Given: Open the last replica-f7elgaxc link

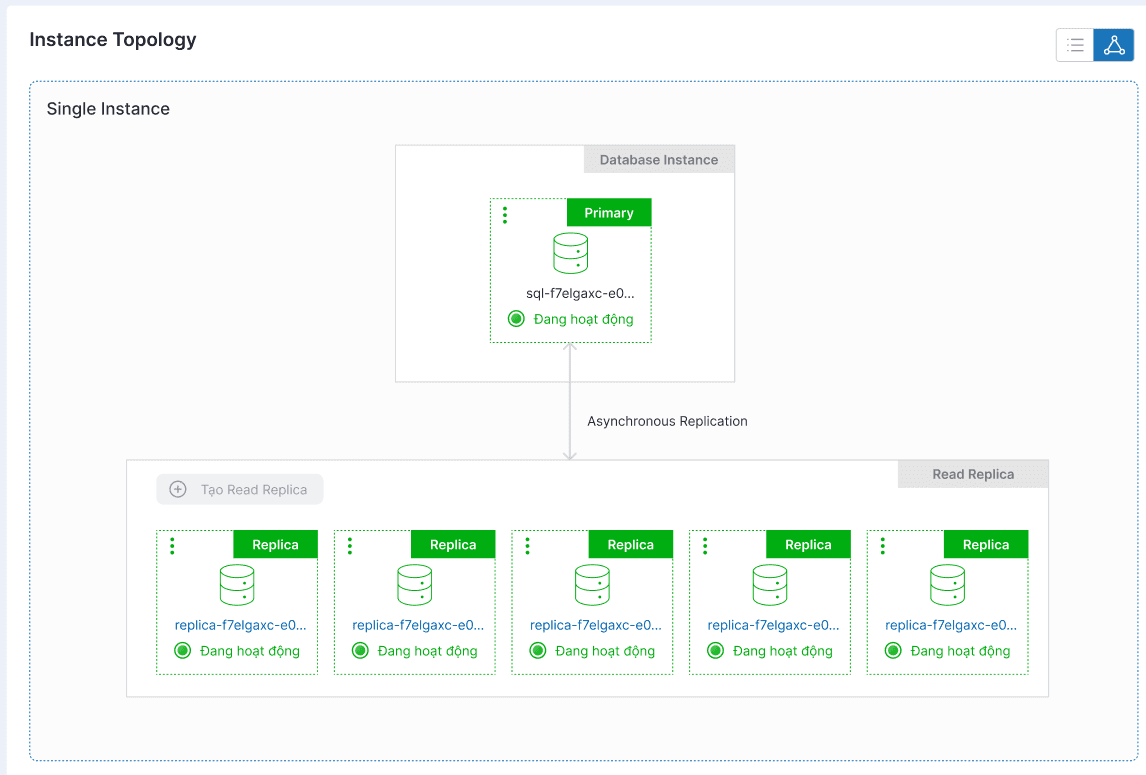Looking at the screenshot, I should tap(951, 625).
